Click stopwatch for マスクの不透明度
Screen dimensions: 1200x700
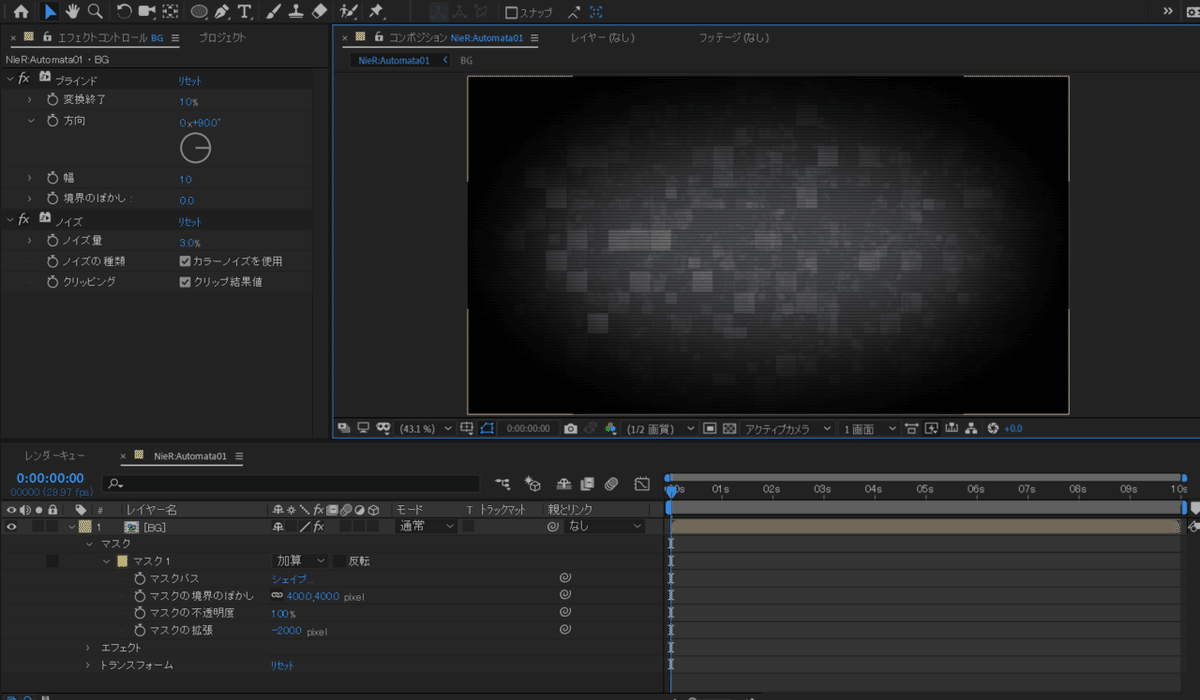tap(140, 613)
